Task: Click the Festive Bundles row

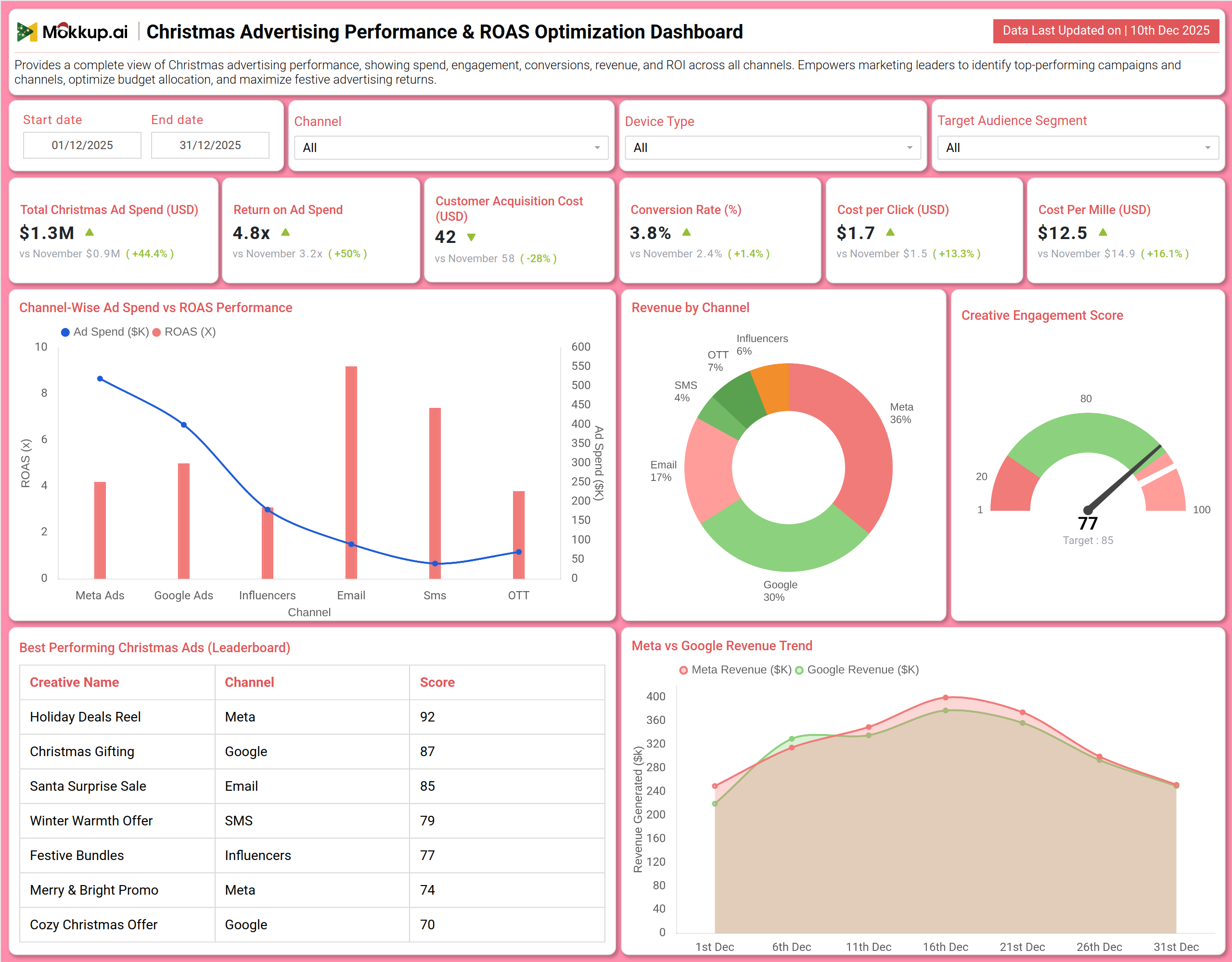Action: [312, 855]
